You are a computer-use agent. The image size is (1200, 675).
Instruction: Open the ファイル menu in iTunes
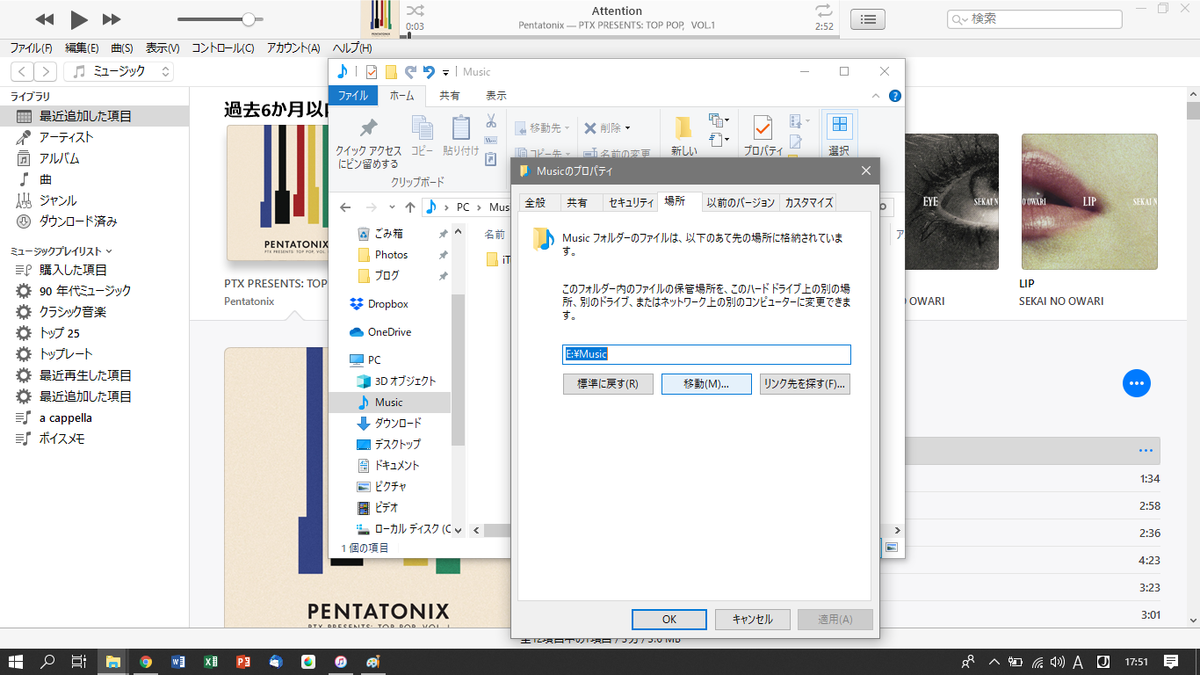(31, 48)
